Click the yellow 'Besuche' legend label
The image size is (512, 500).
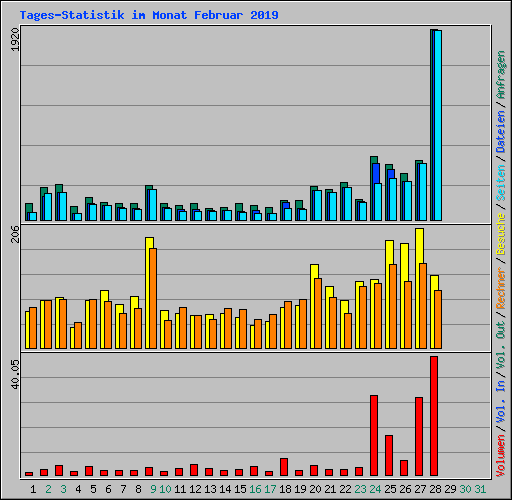pyautogui.click(x=501, y=234)
